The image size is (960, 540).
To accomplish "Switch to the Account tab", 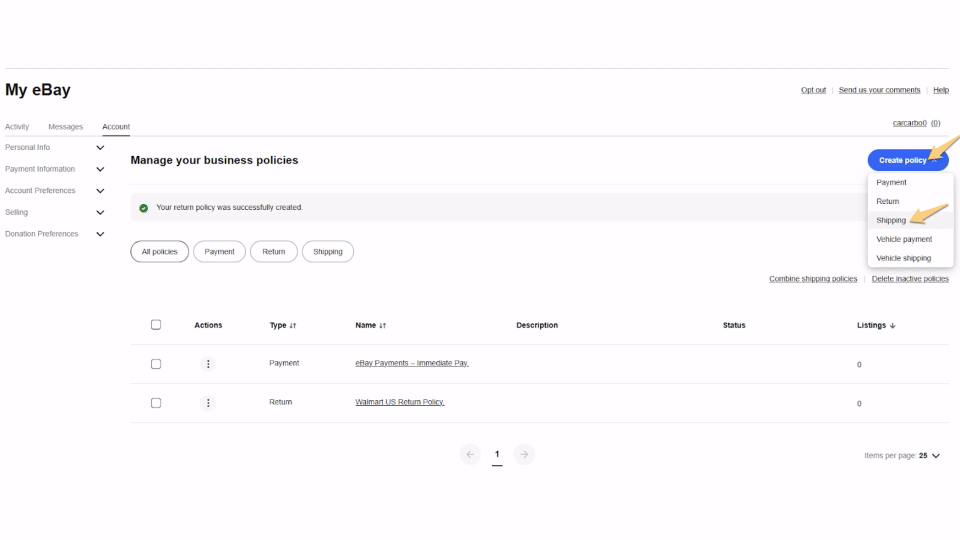I will [116, 127].
